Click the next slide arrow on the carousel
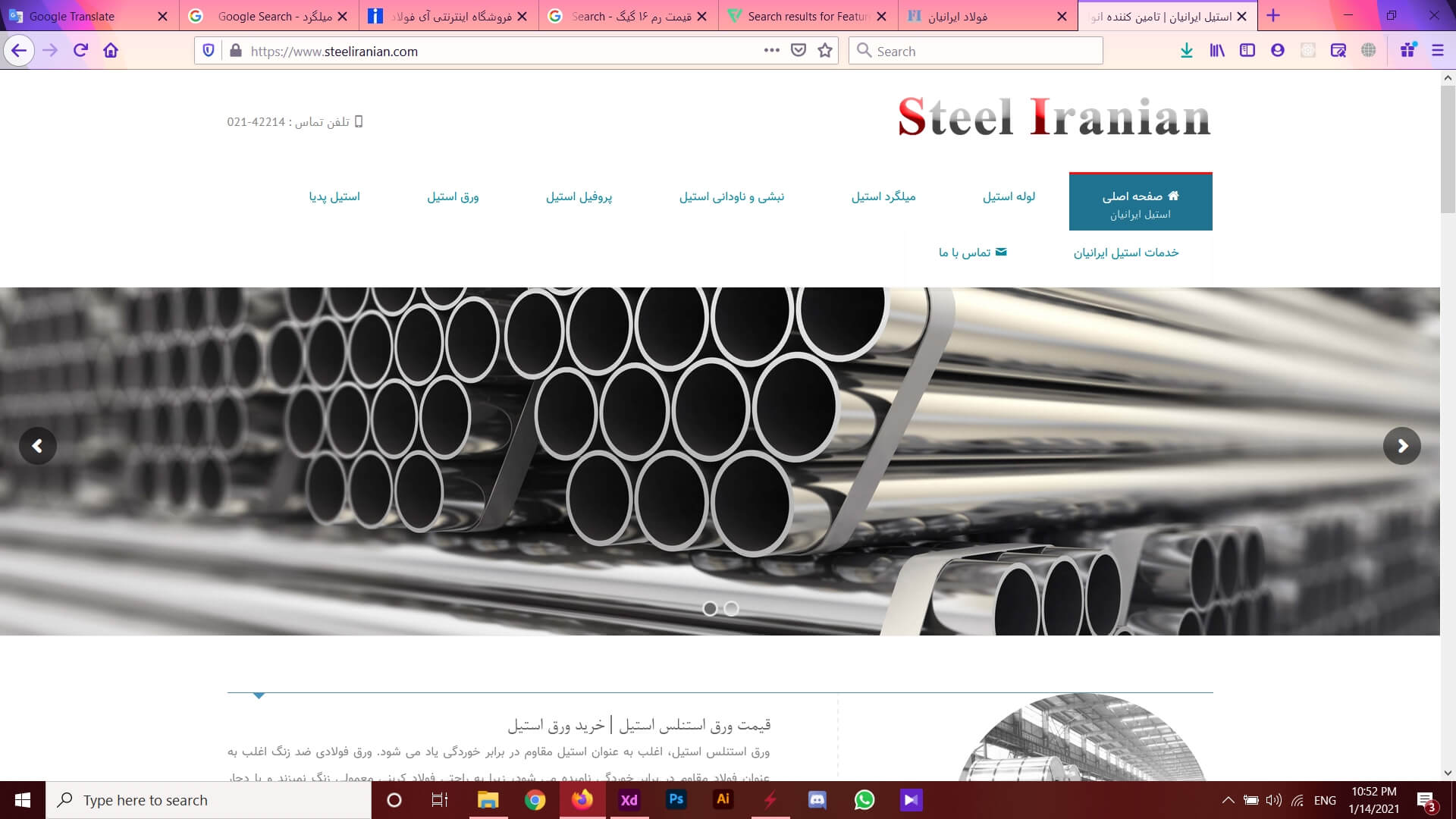The image size is (1456, 819). point(1402,446)
